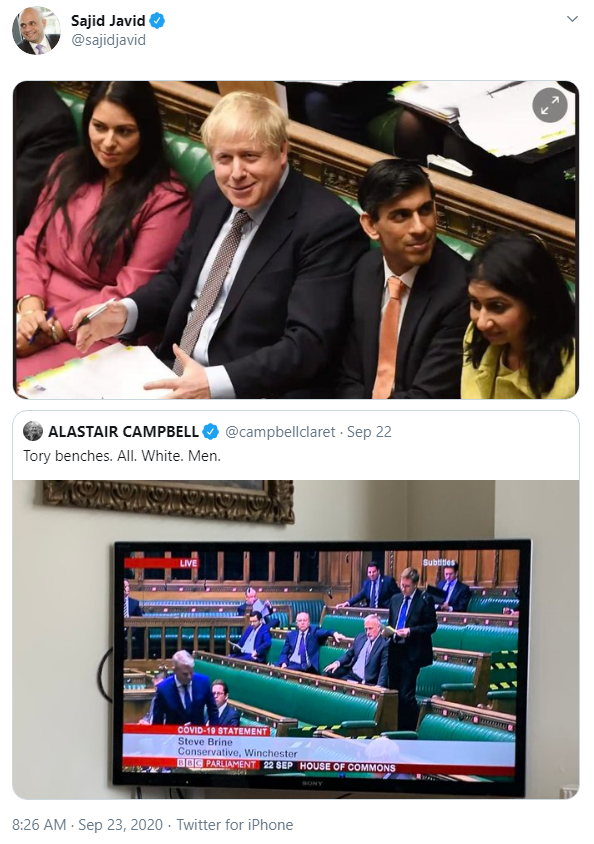Viewport: 594px width, 844px height.
Task: Click Alastair Campbell's small avatar
Action: tap(33, 431)
